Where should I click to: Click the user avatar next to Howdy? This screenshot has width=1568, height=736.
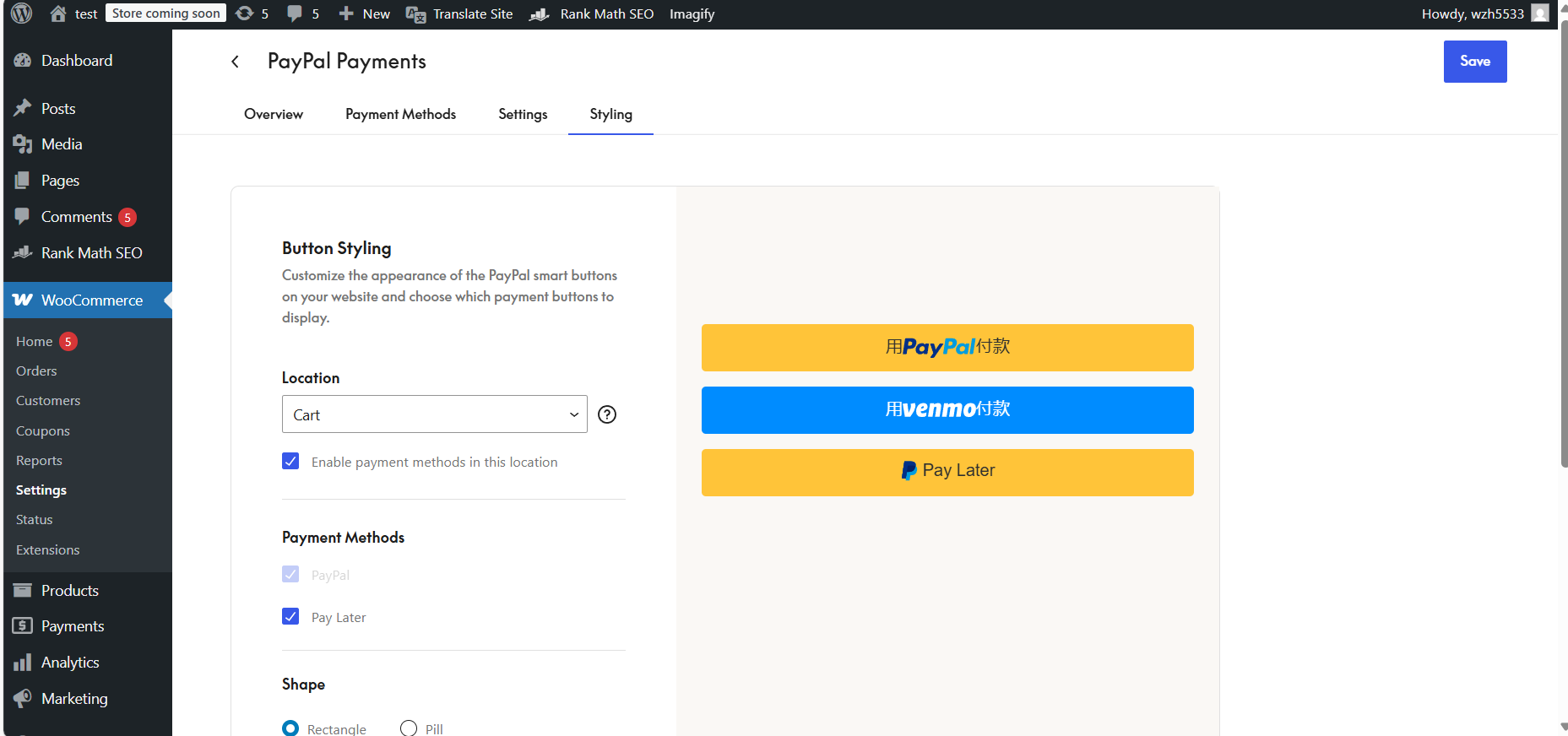pos(1540,14)
